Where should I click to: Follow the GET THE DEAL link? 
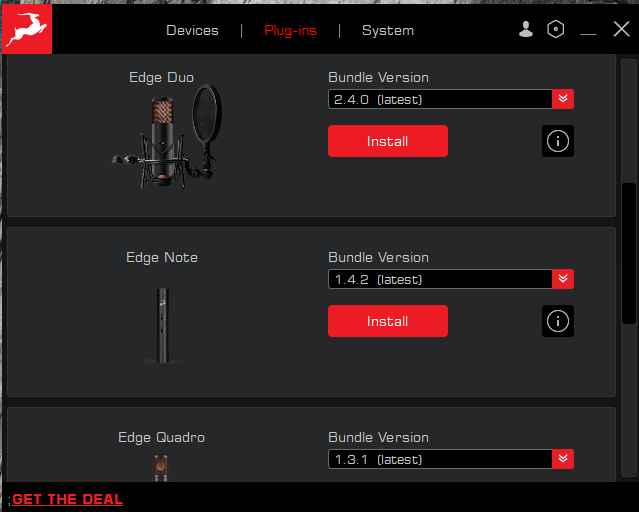[67, 499]
